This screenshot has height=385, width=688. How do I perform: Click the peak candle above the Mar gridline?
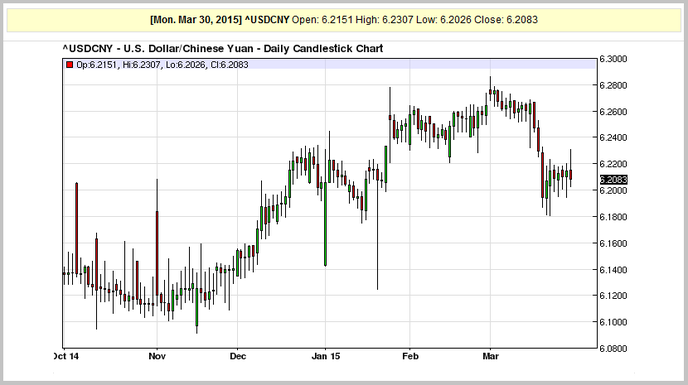(490, 91)
